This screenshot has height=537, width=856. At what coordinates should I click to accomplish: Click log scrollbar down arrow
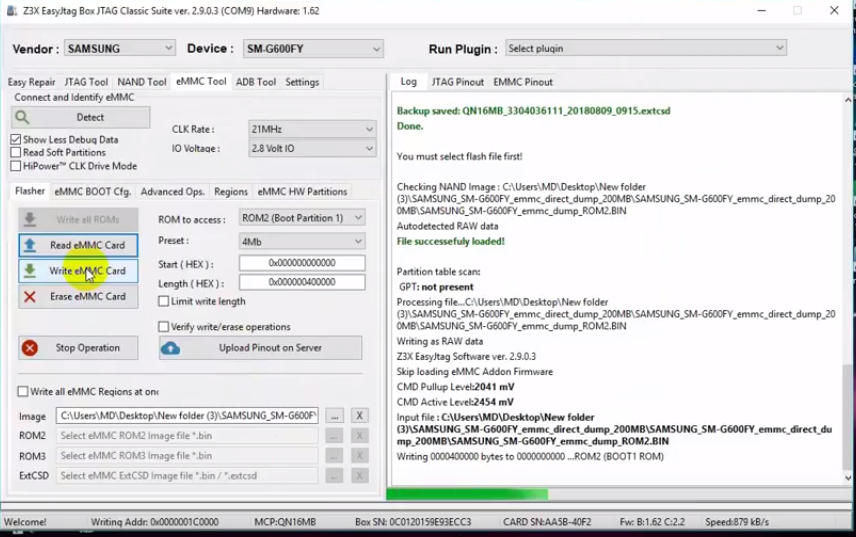pyautogui.click(x=848, y=478)
